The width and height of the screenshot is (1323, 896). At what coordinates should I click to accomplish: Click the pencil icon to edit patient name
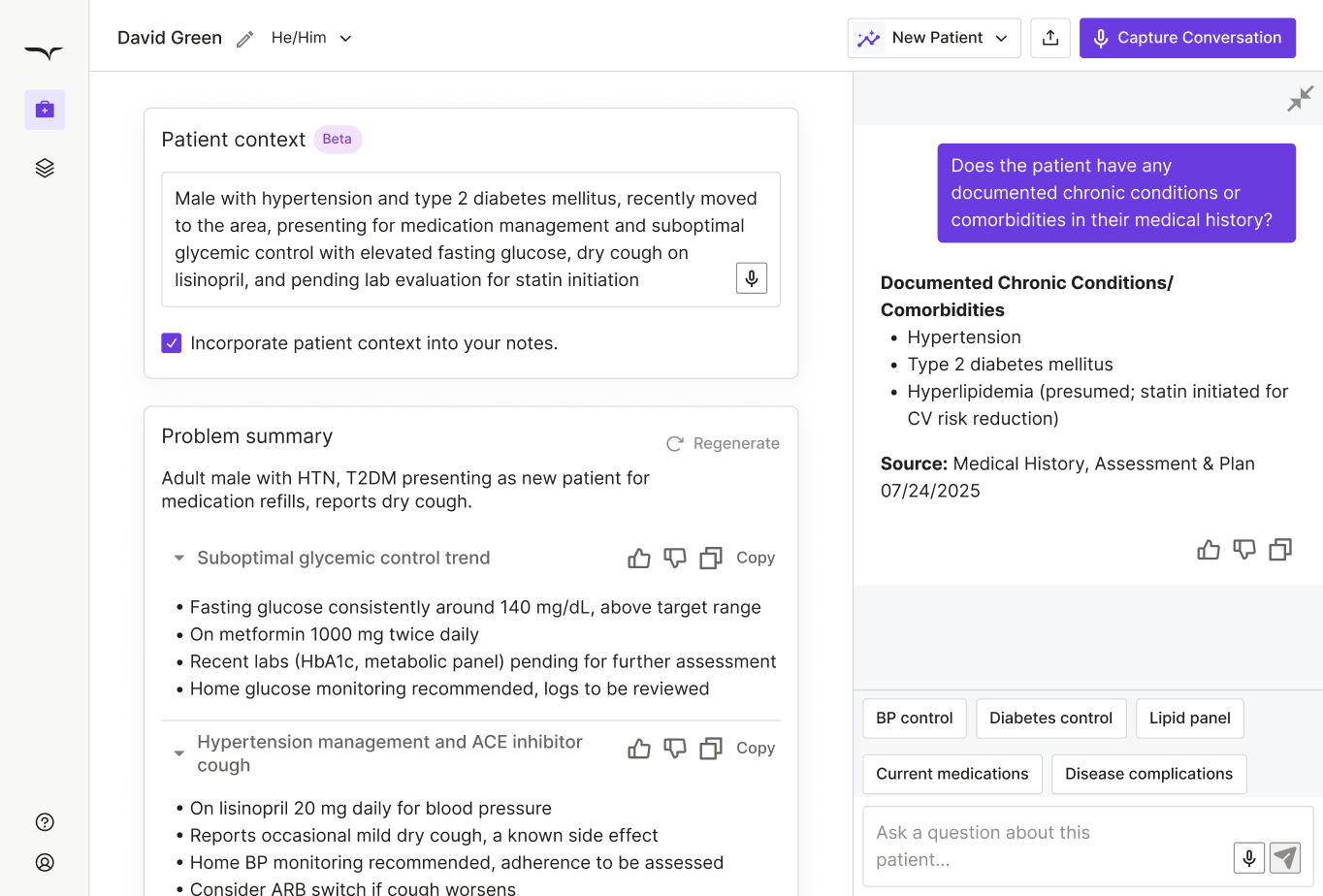[x=244, y=38]
